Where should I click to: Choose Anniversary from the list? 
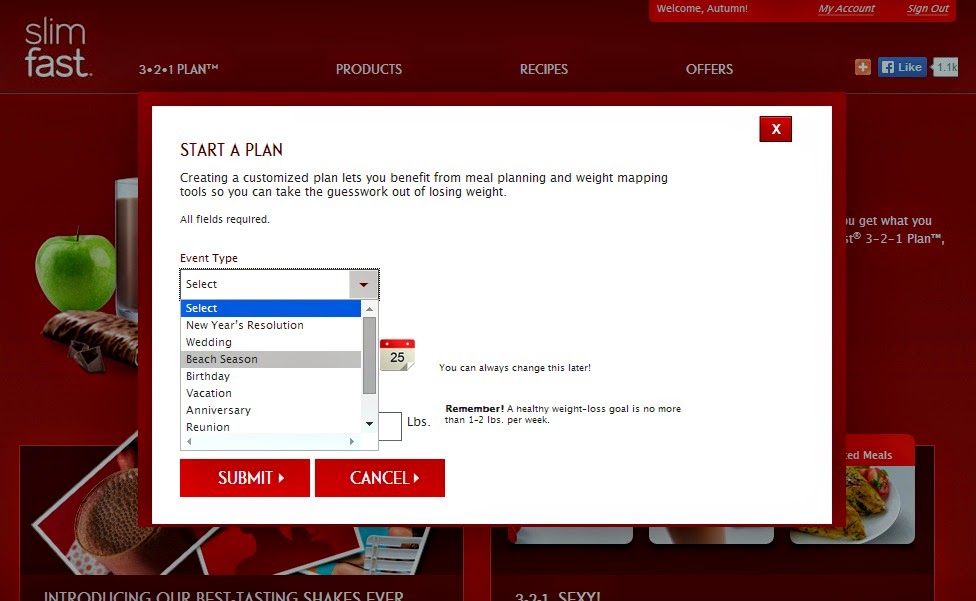click(271, 410)
